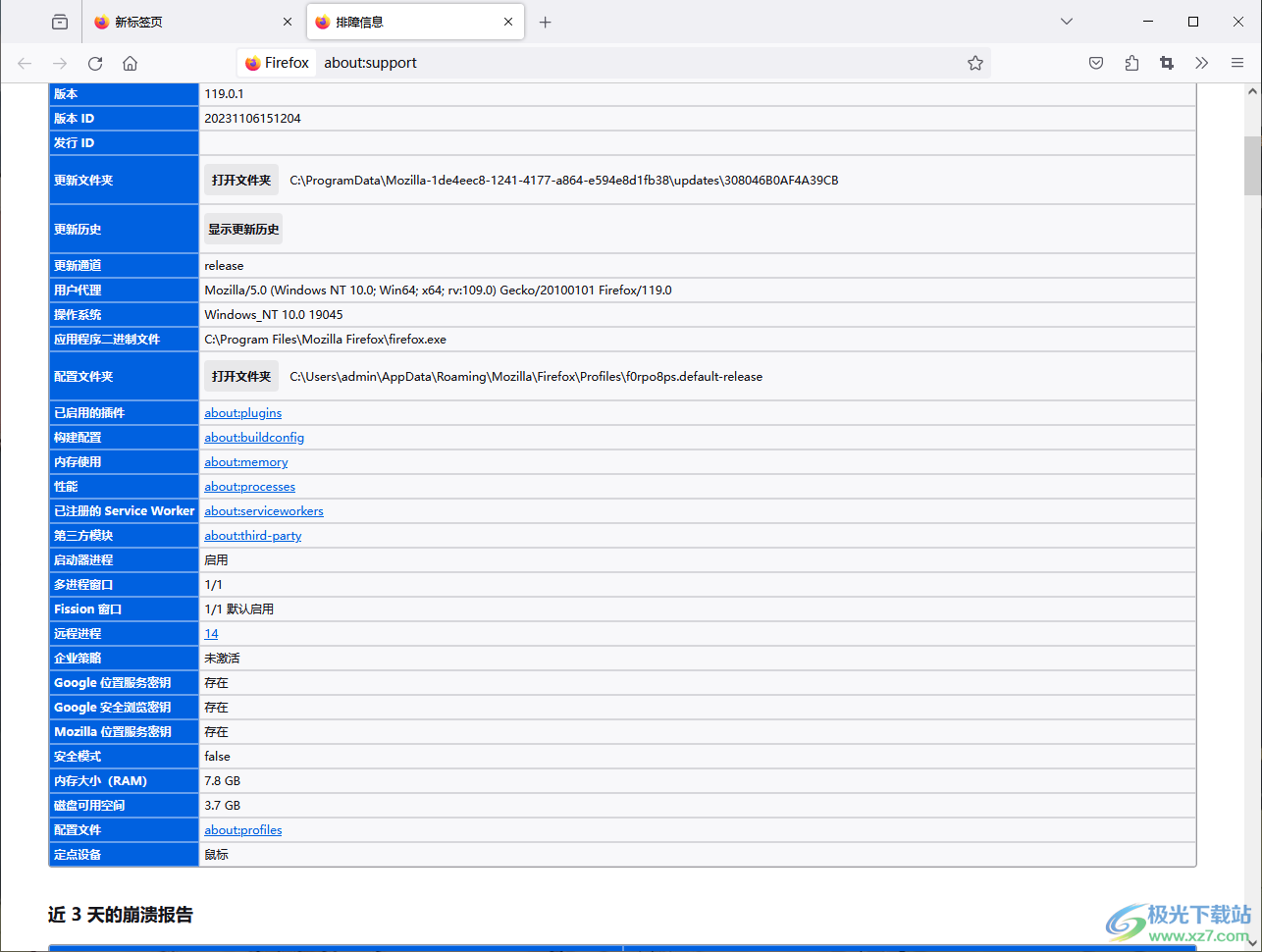Reload the current page

(95, 63)
